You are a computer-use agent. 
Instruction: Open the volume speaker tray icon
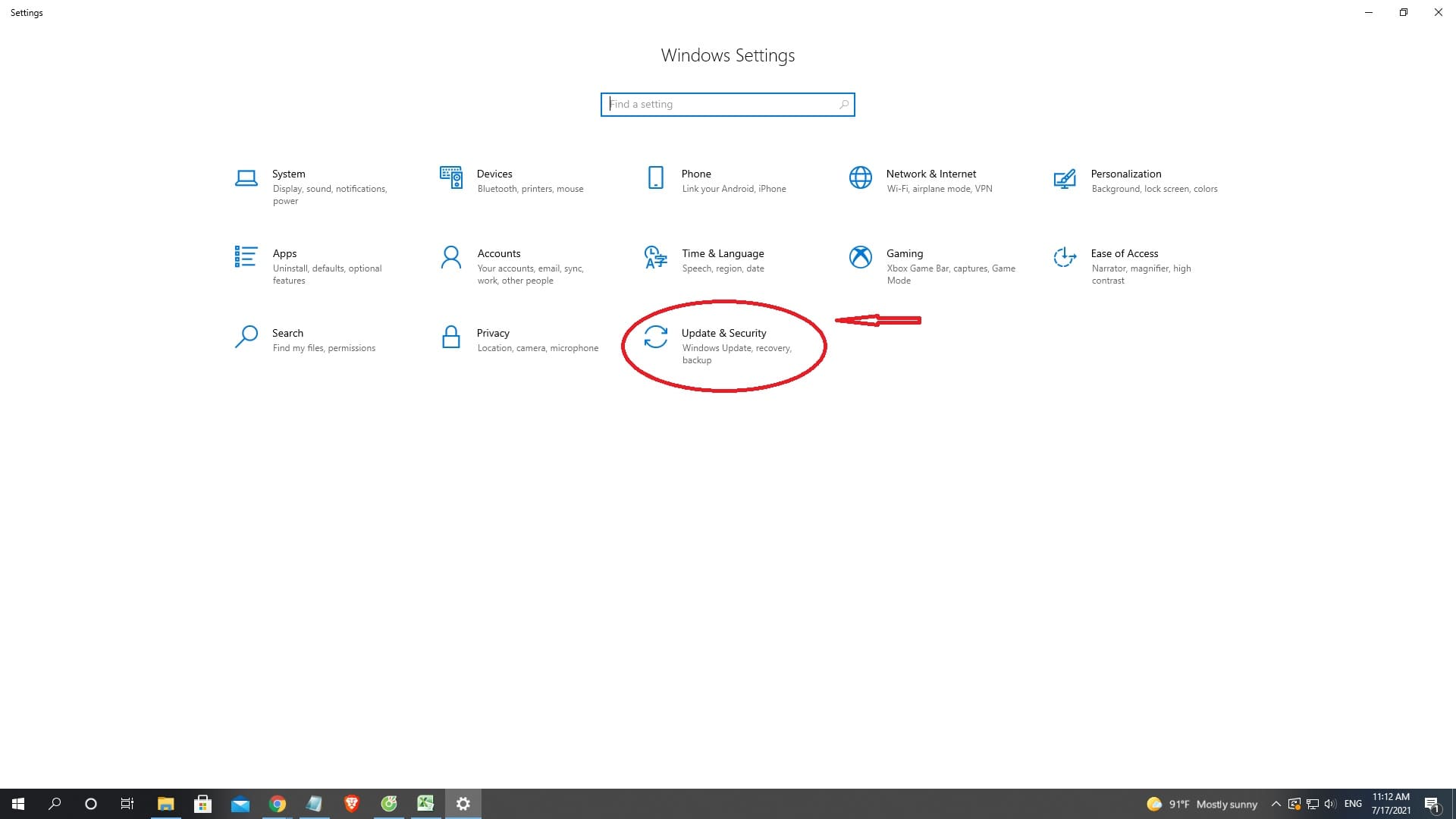point(1330,804)
